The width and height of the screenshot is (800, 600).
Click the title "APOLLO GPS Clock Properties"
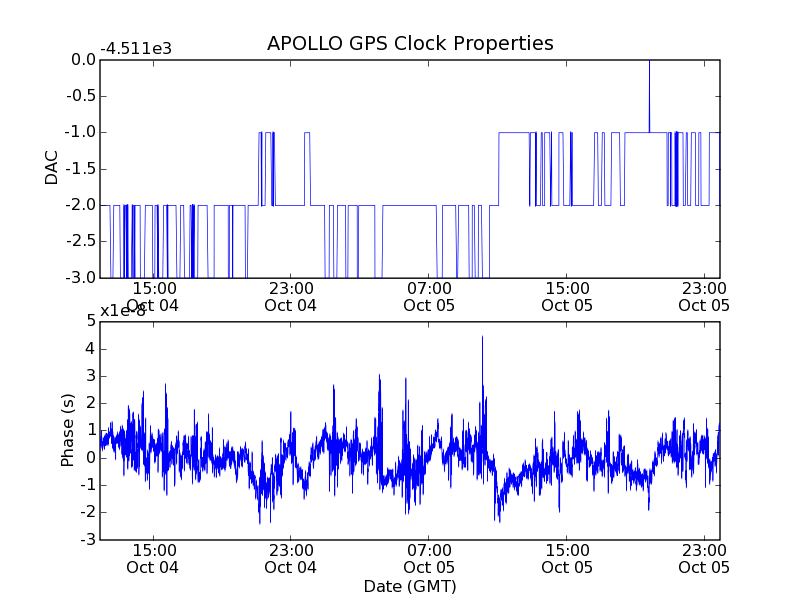(x=410, y=43)
